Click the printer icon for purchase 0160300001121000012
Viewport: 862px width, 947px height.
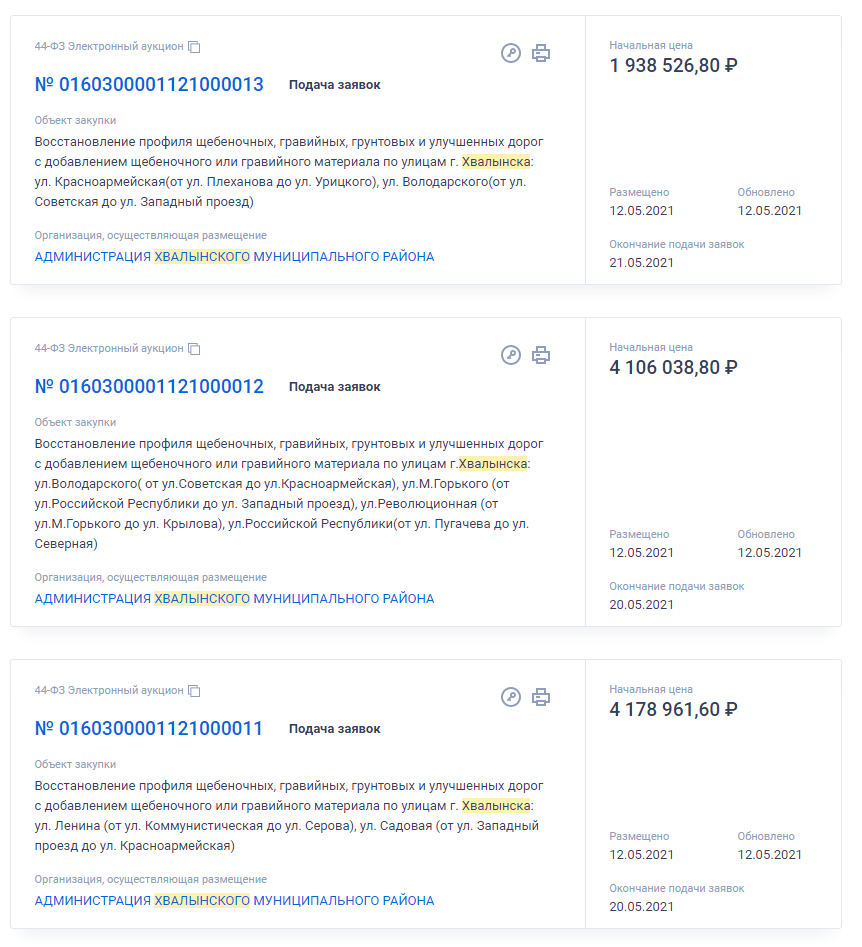[x=541, y=355]
